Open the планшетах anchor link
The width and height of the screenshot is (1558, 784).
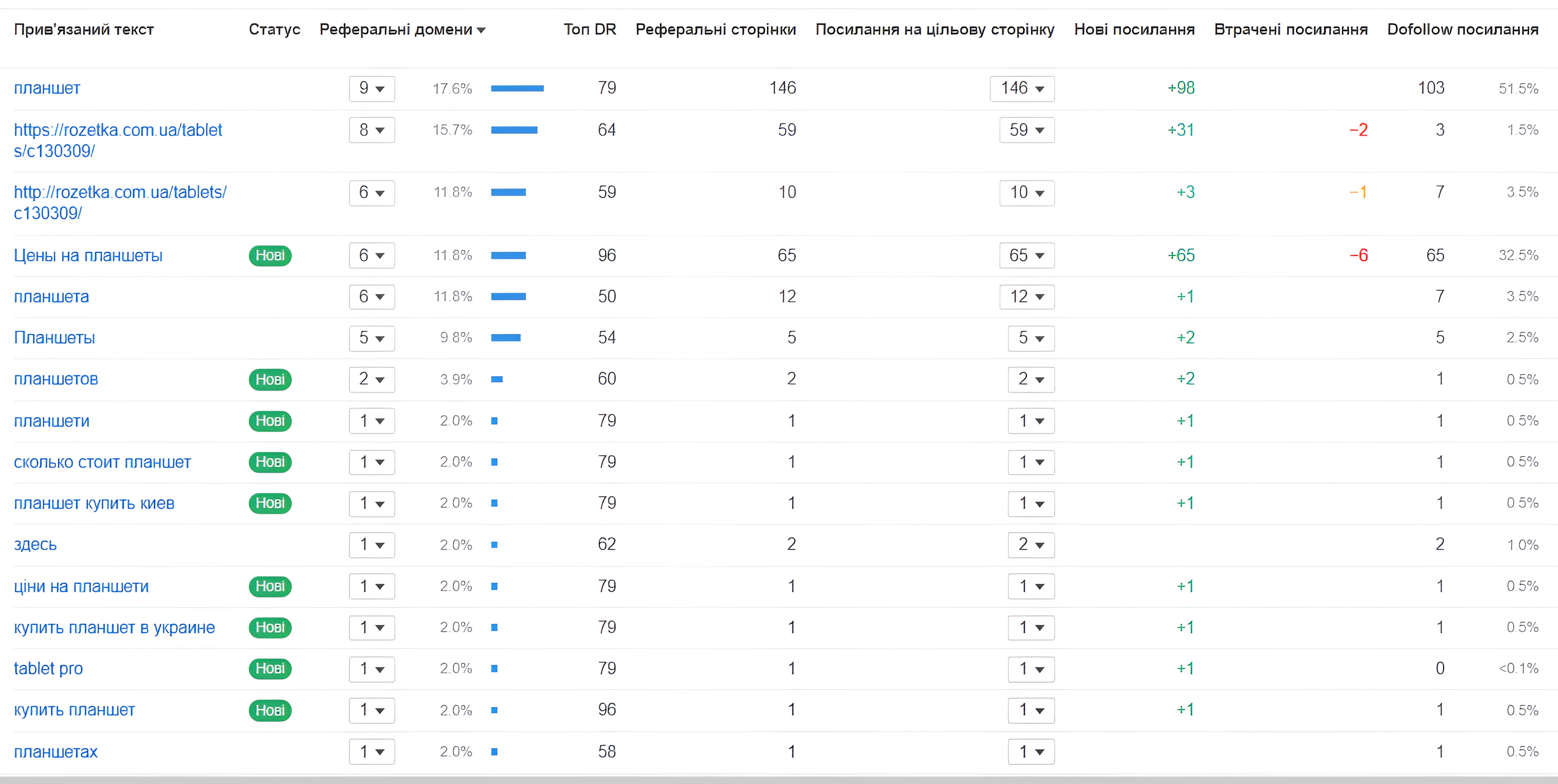coord(56,752)
